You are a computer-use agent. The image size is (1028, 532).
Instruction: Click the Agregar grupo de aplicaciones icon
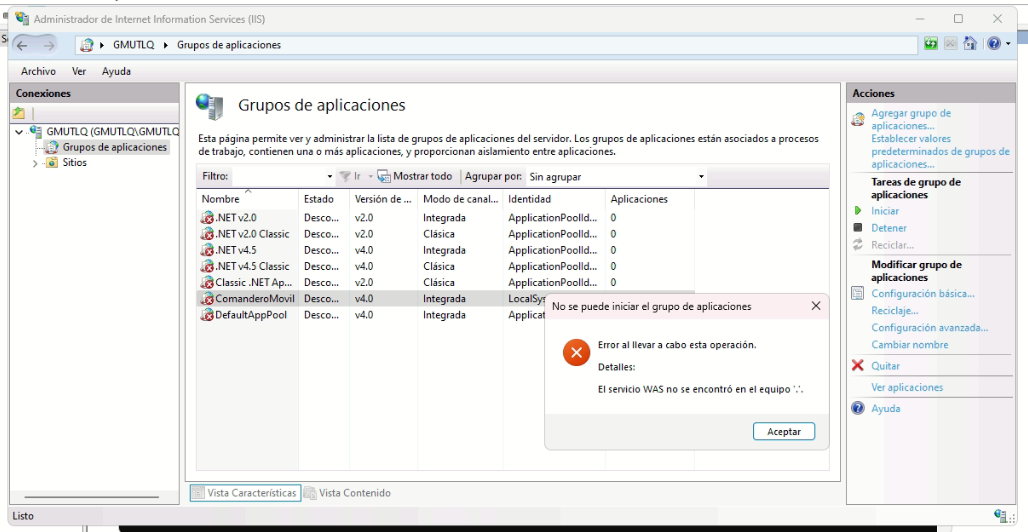pyautogui.click(x=858, y=119)
